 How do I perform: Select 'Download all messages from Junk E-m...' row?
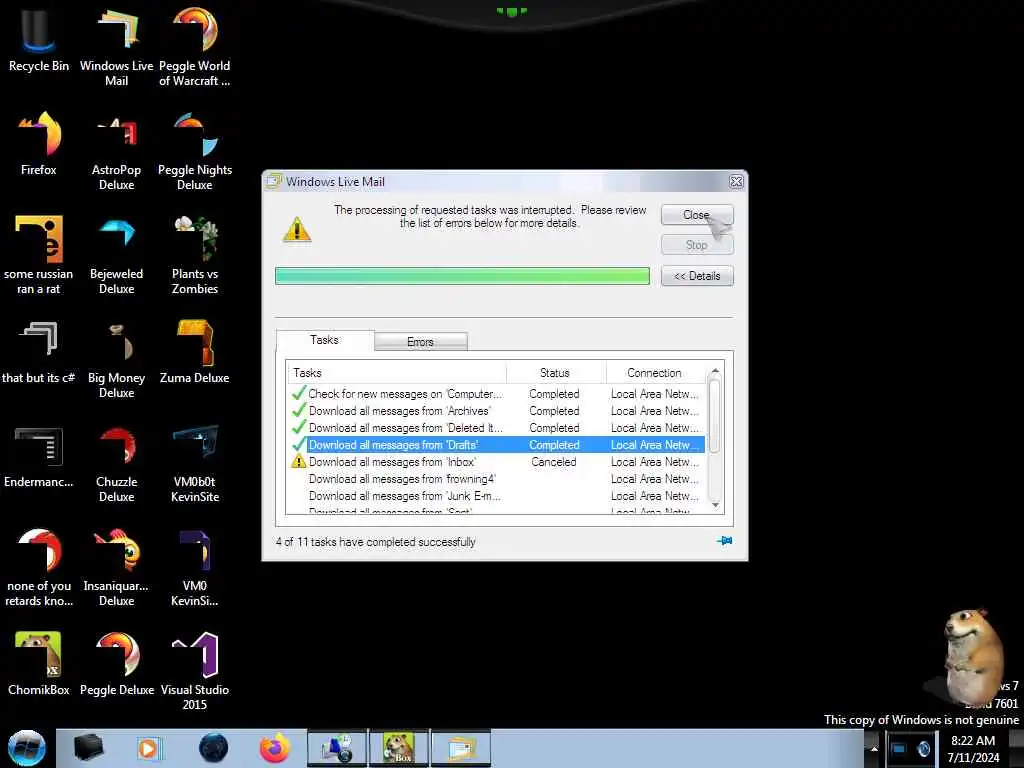pyautogui.click(x=497, y=496)
